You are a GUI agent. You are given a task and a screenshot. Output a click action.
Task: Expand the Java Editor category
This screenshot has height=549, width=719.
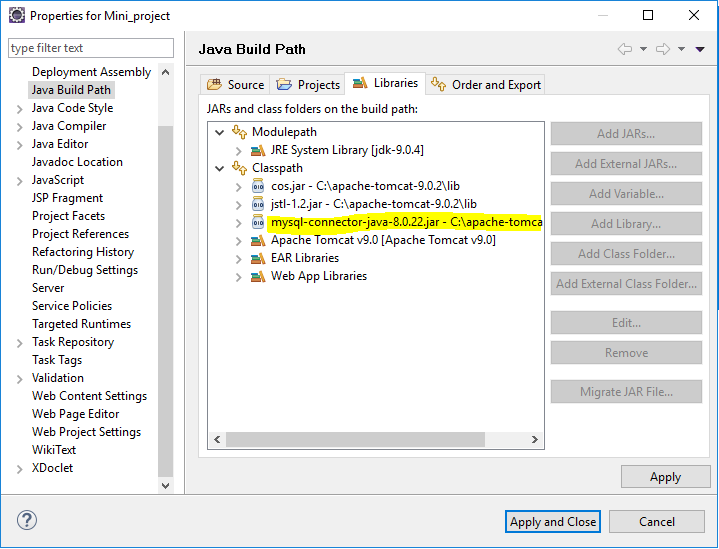coord(19,145)
